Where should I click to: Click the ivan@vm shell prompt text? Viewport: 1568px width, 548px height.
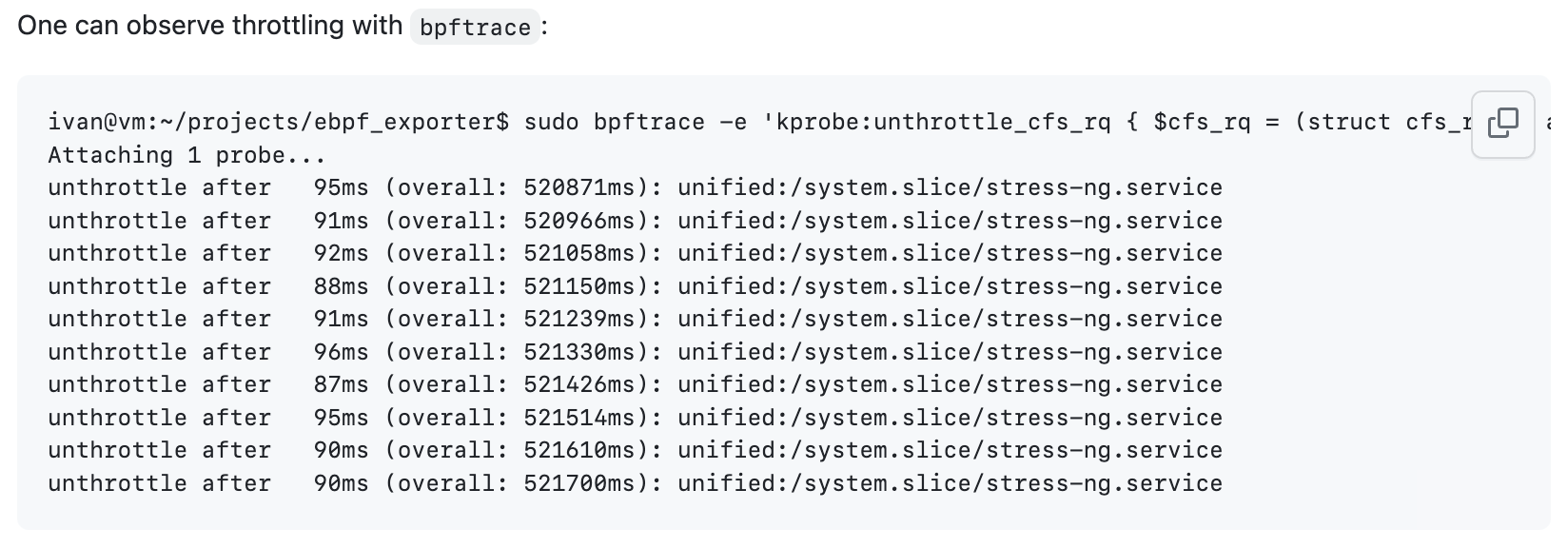[279, 122]
